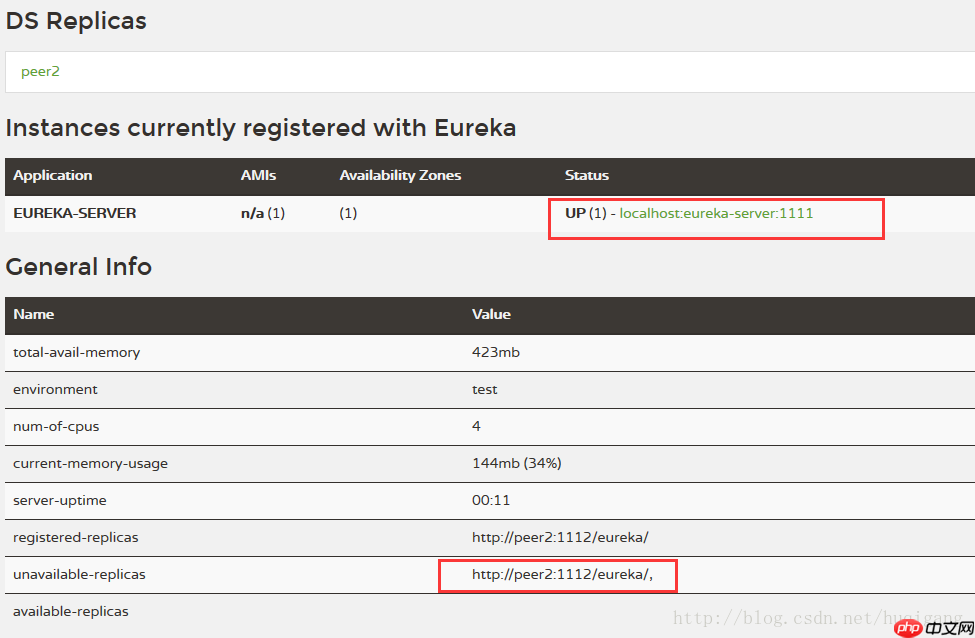The image size is (975, 638).
Task: Click the Application column header
Action: point(52,175)
